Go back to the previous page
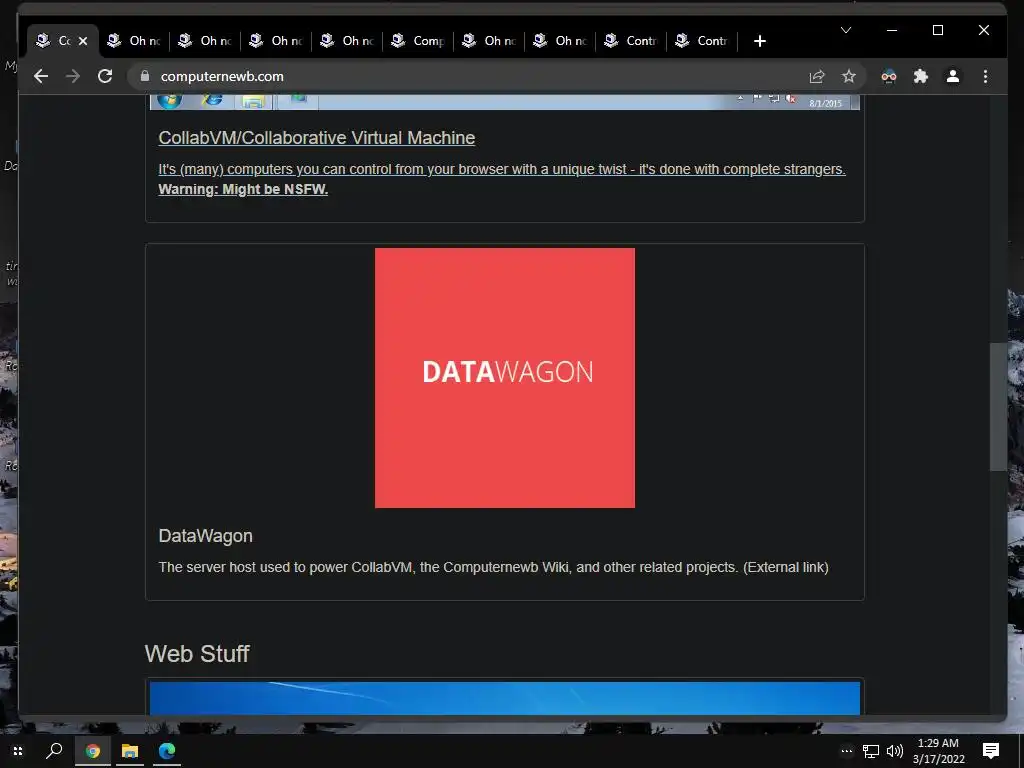 click(x=41, y=76)
